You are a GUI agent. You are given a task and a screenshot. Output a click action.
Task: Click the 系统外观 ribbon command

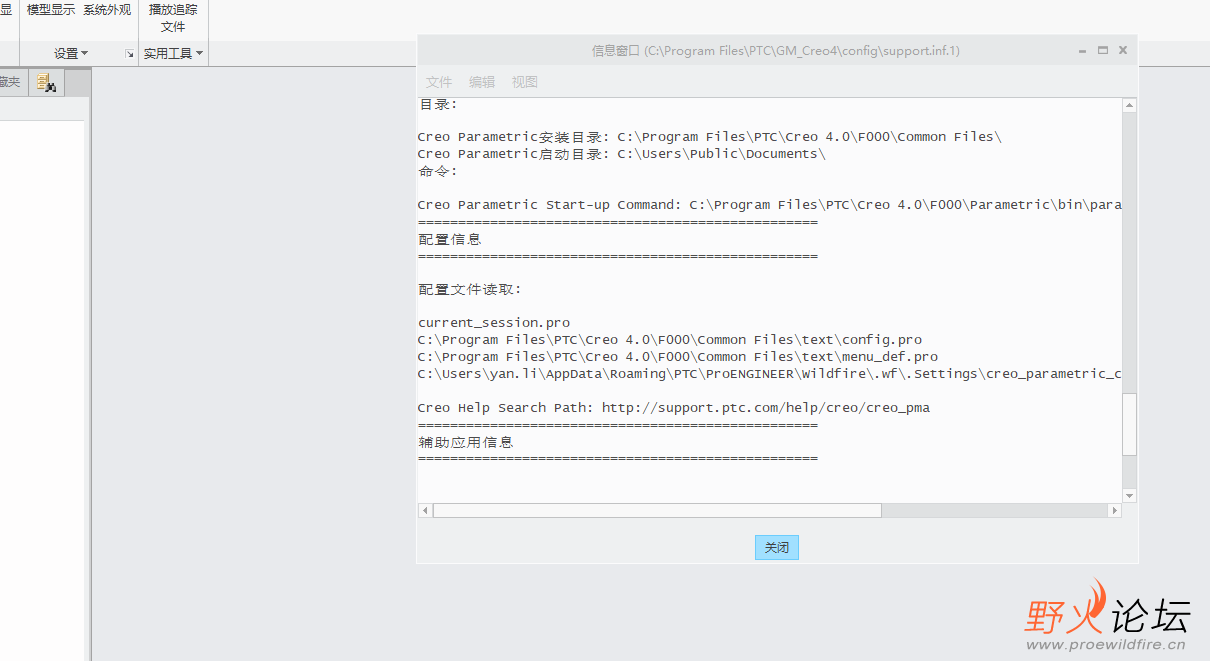(107, 10)
